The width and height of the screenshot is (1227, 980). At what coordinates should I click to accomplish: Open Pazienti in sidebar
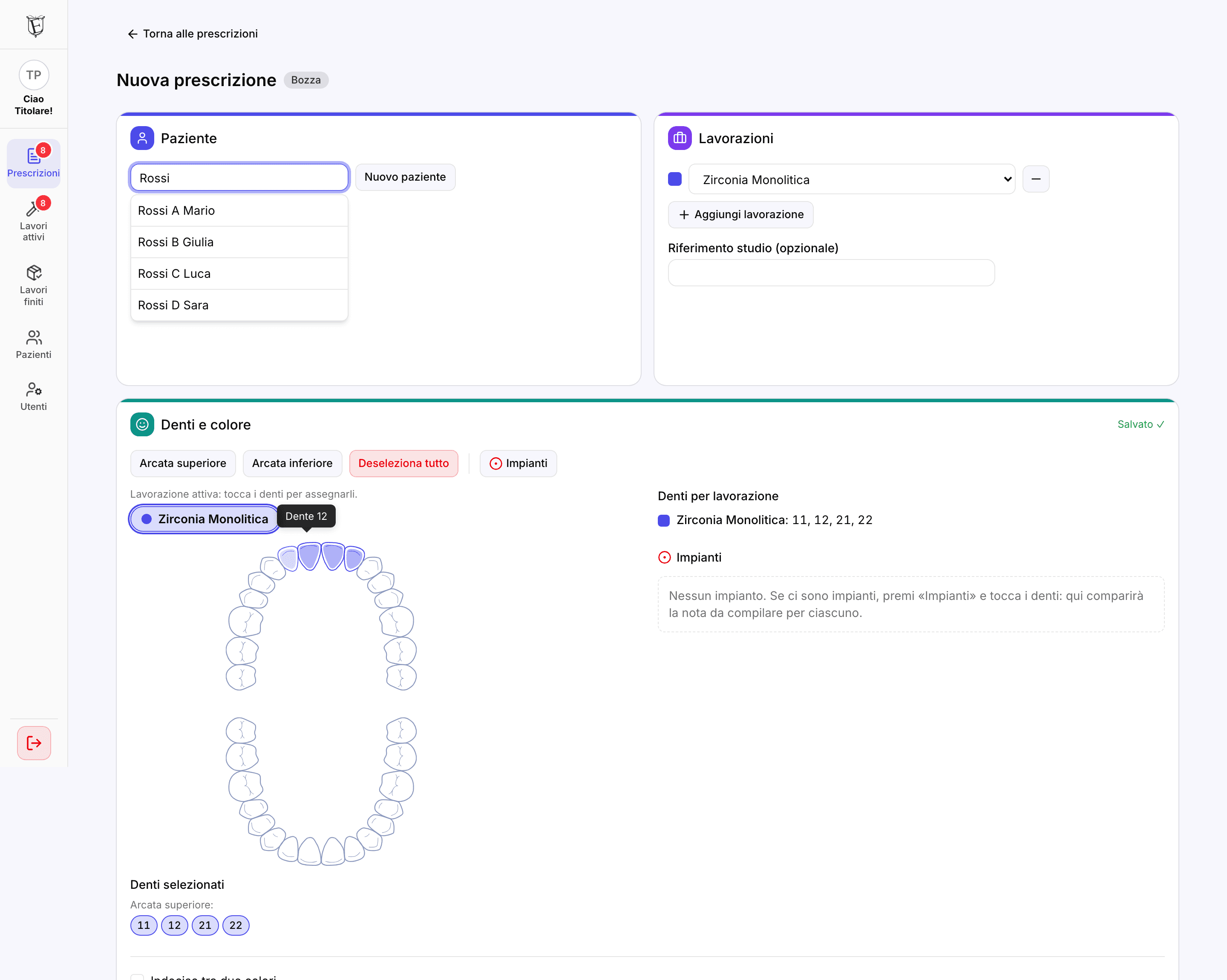[x=34, y=344]
